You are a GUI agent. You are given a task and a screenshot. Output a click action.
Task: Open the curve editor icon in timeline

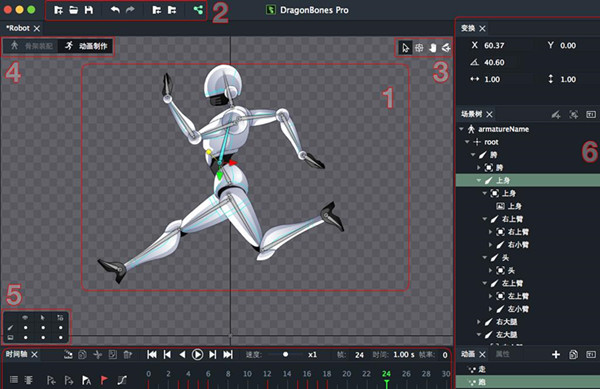point(122,380)
